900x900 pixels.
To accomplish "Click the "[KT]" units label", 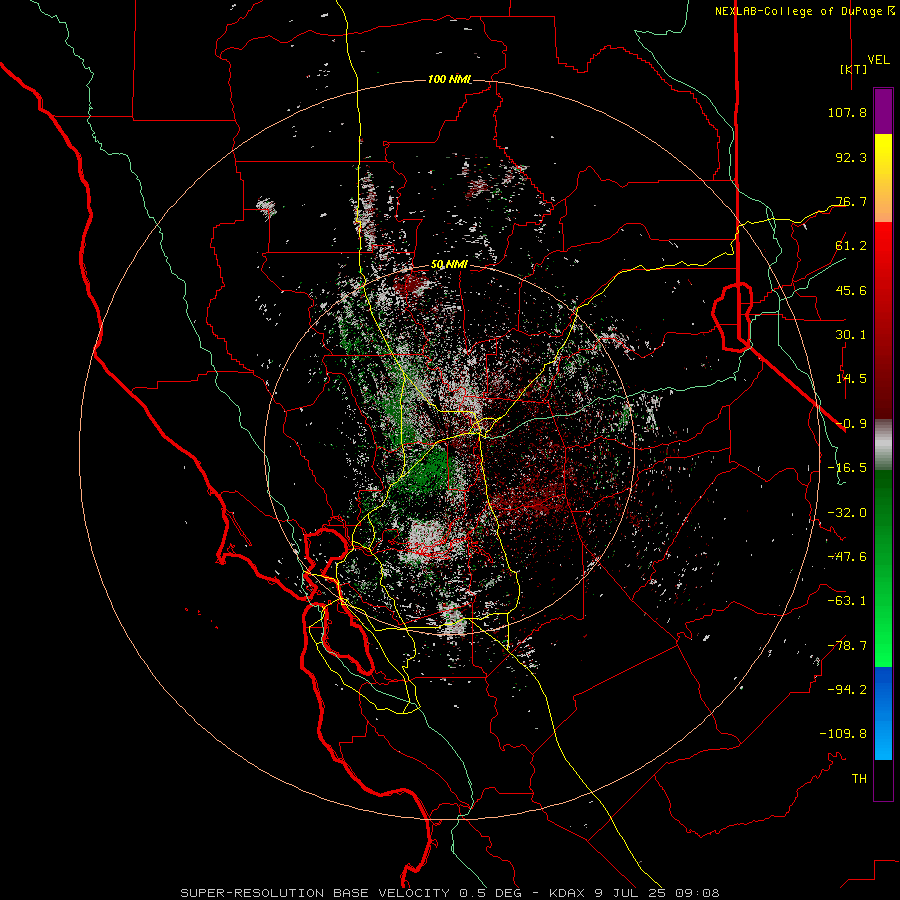I will 854,69.
